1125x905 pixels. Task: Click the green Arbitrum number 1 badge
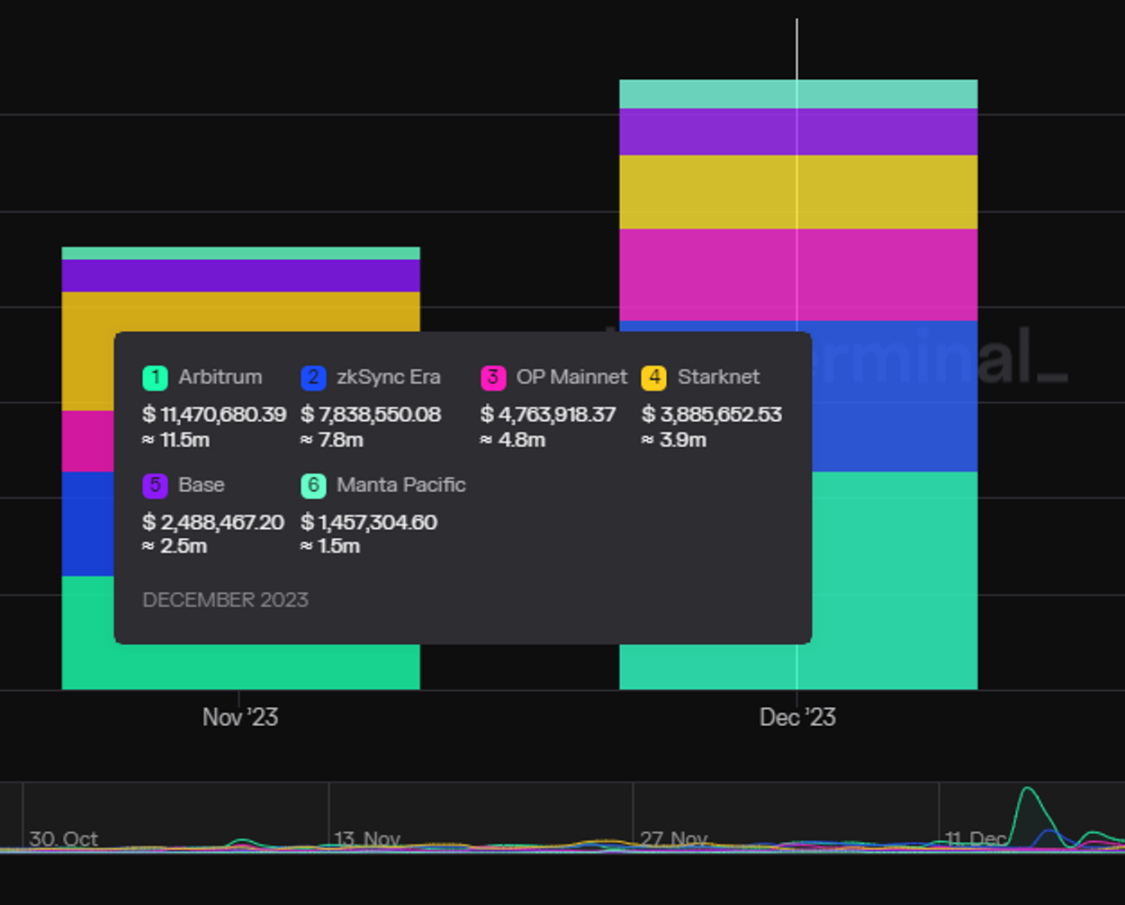click(155, 378)
